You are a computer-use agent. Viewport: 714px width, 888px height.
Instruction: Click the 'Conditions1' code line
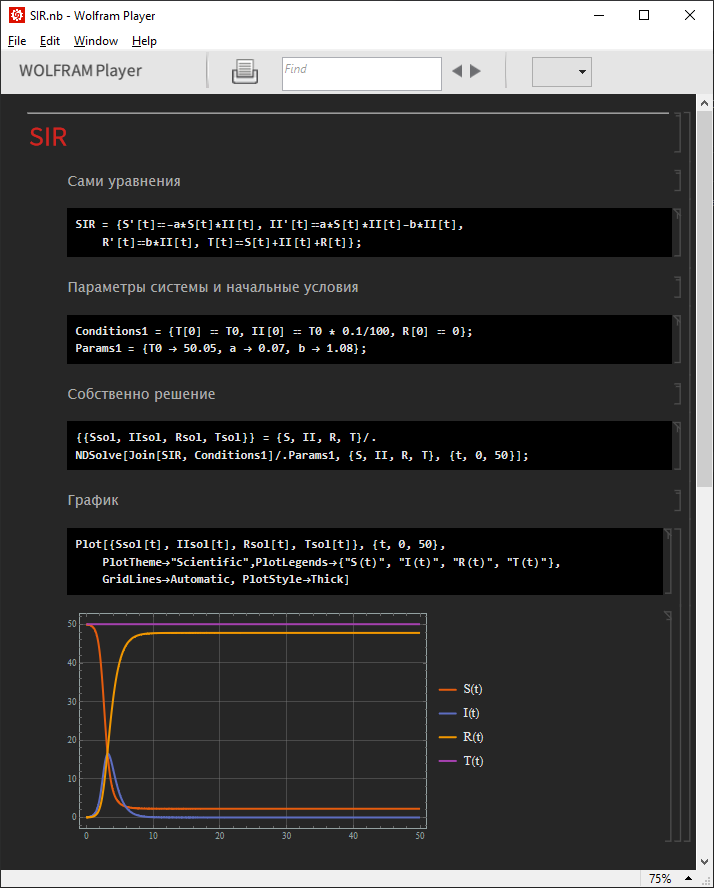pyautogui.click(x=273, y=331)
